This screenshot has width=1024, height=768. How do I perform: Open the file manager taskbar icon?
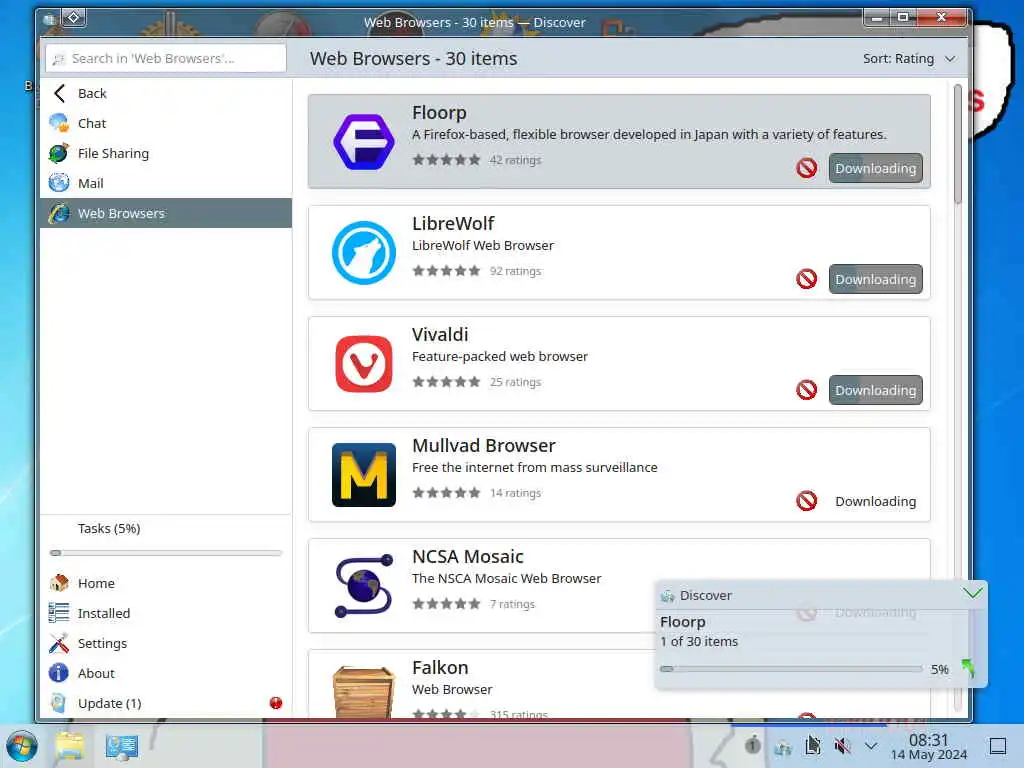pyautogui.click(x=70, y=746)
